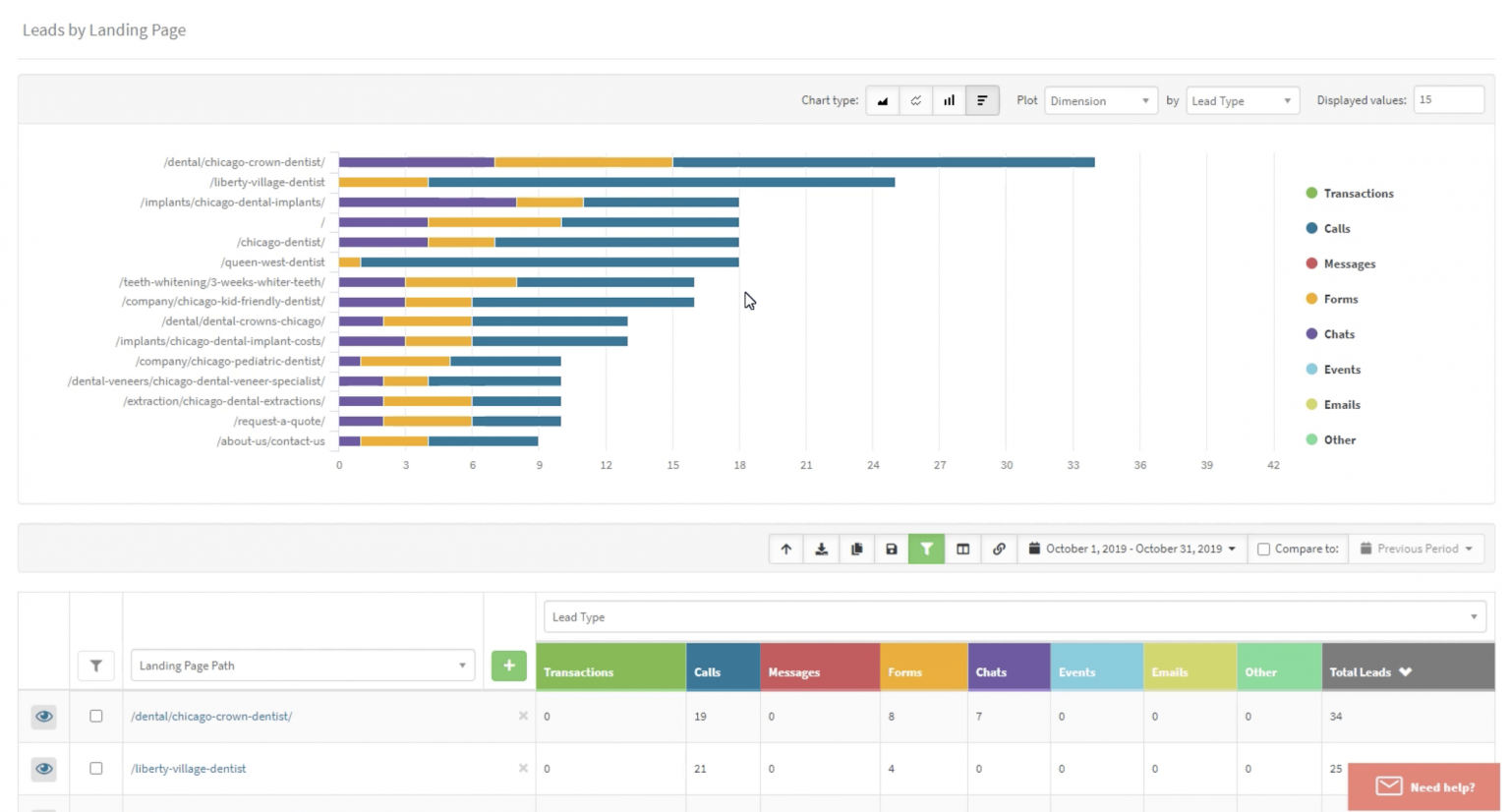
Task: Open the green filter panel
Action: pos(925,549)
